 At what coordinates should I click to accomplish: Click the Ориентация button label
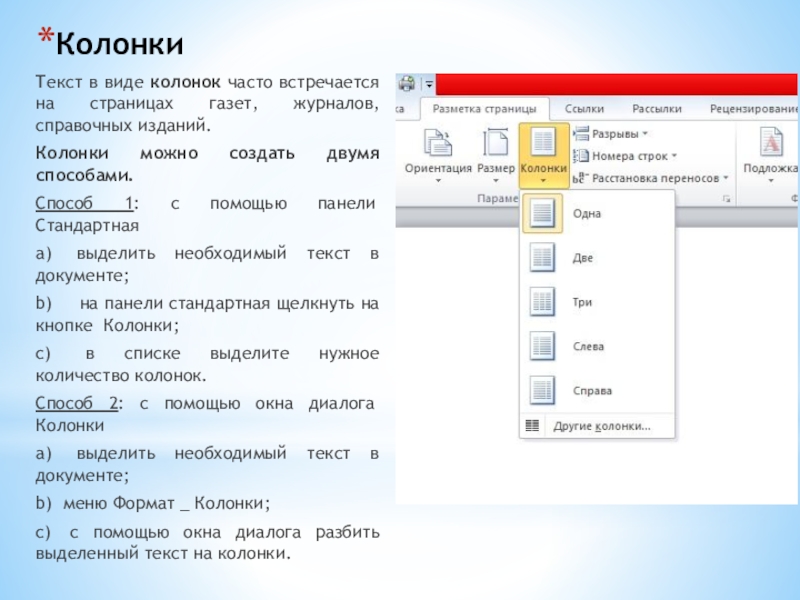tap(438, 168)
